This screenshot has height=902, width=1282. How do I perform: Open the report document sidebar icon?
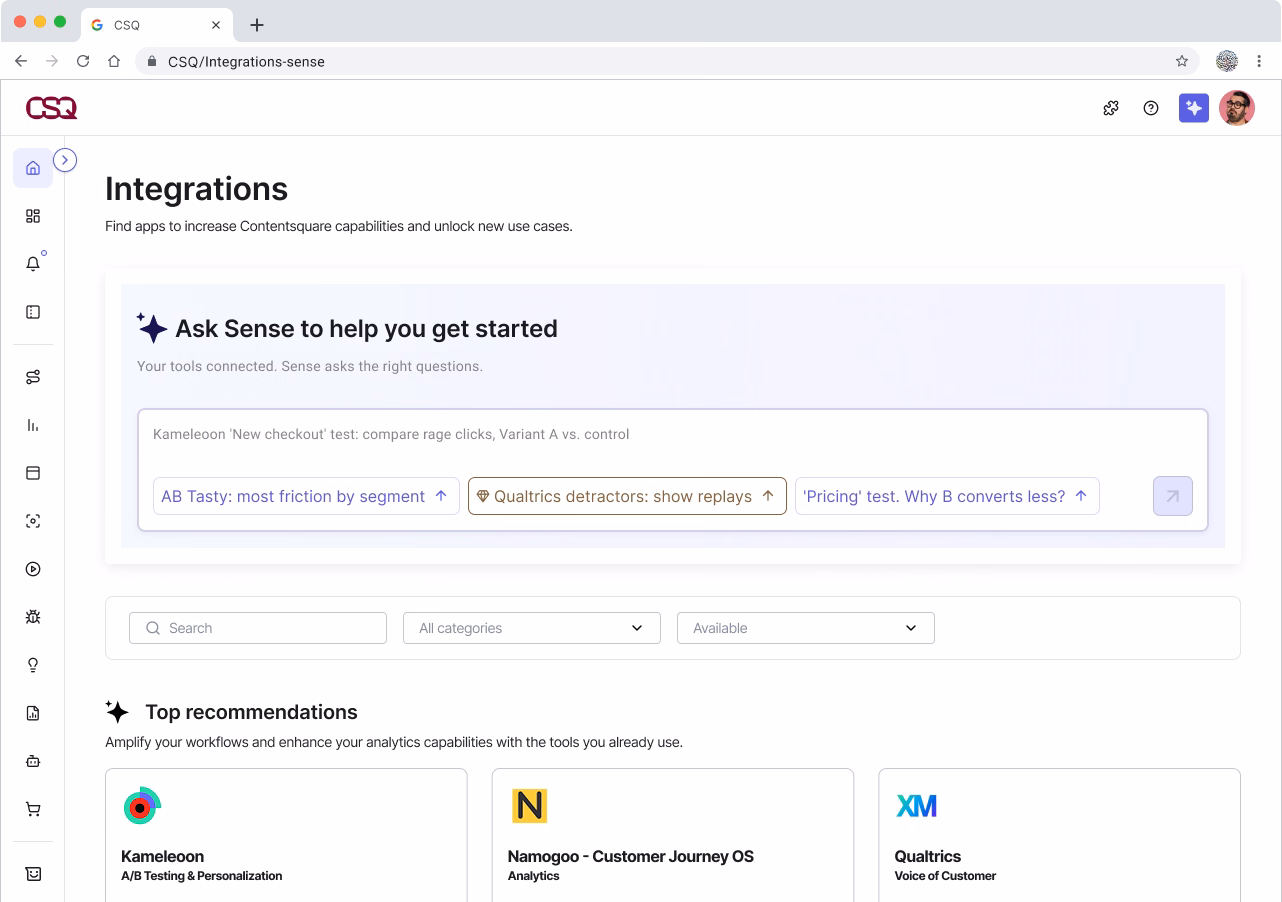(33, 713)
